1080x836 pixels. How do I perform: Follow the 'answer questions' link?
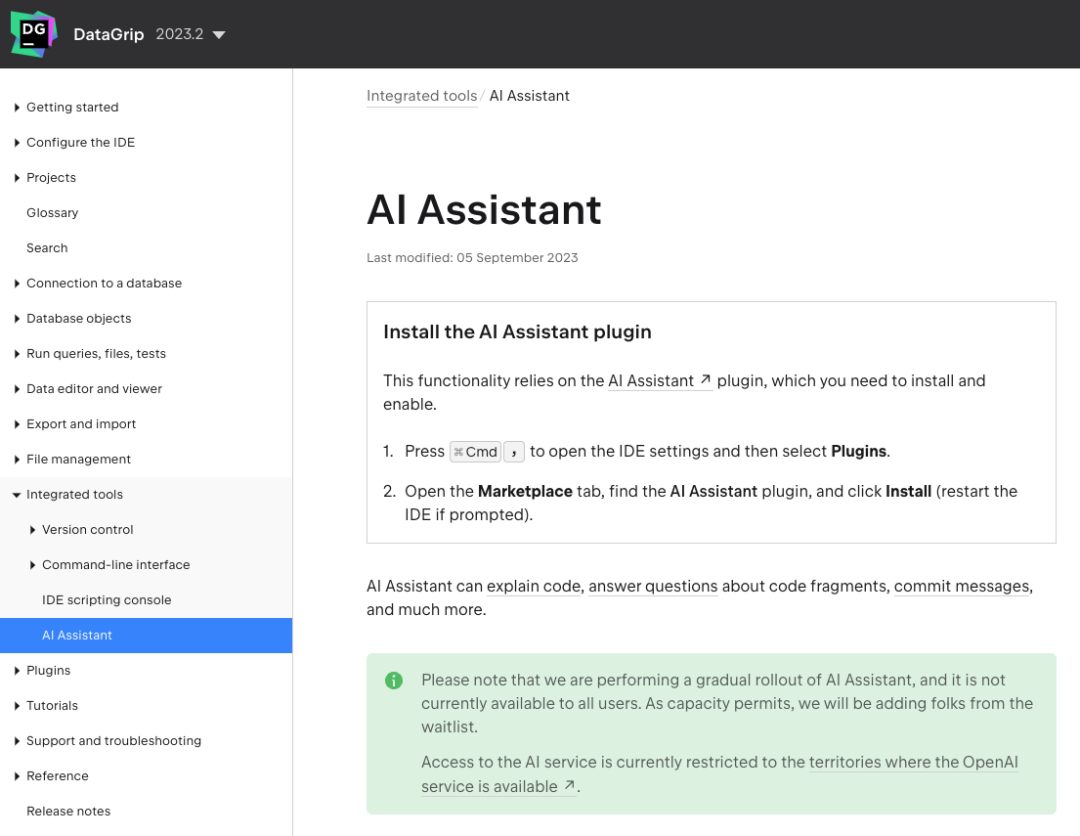(653, 586)
